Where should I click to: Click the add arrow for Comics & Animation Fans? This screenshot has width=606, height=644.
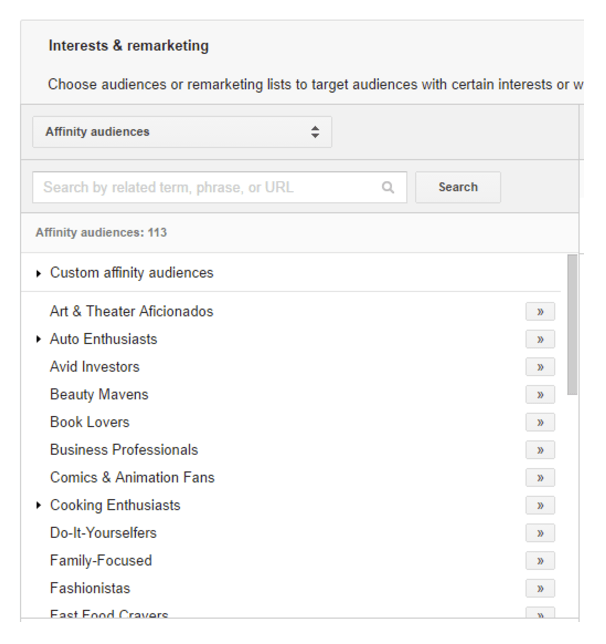point(540,478)
